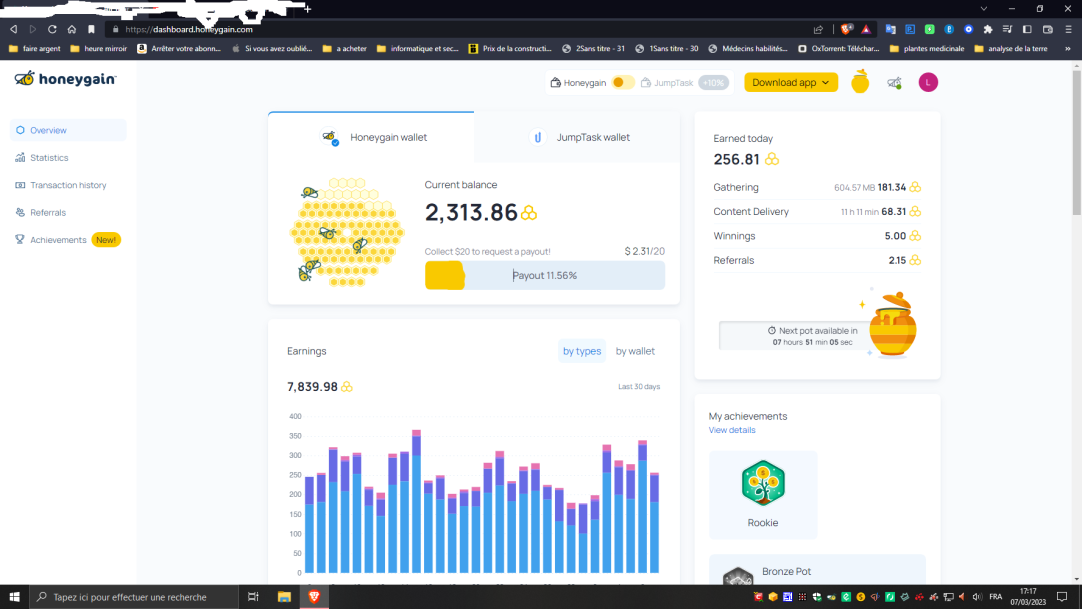Viewport: 1082px width, 609px height.
Task: Open the Brave wallet icon
Action: point(1047,29)
